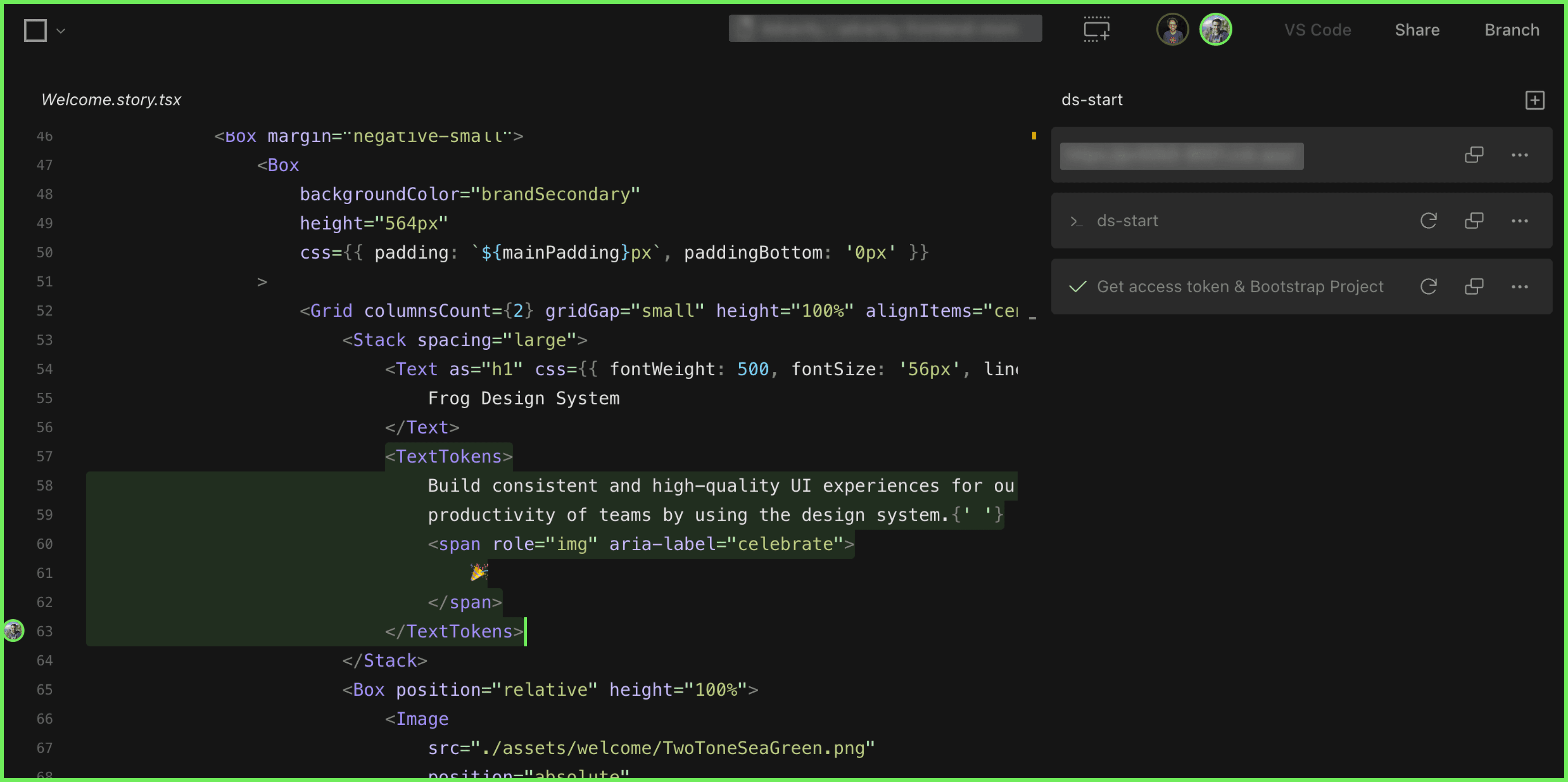Image resolution: width=1568 pixels, height=782 pixels.
Task: Click the workspace logo square at top left
Action: coord(35,30)
